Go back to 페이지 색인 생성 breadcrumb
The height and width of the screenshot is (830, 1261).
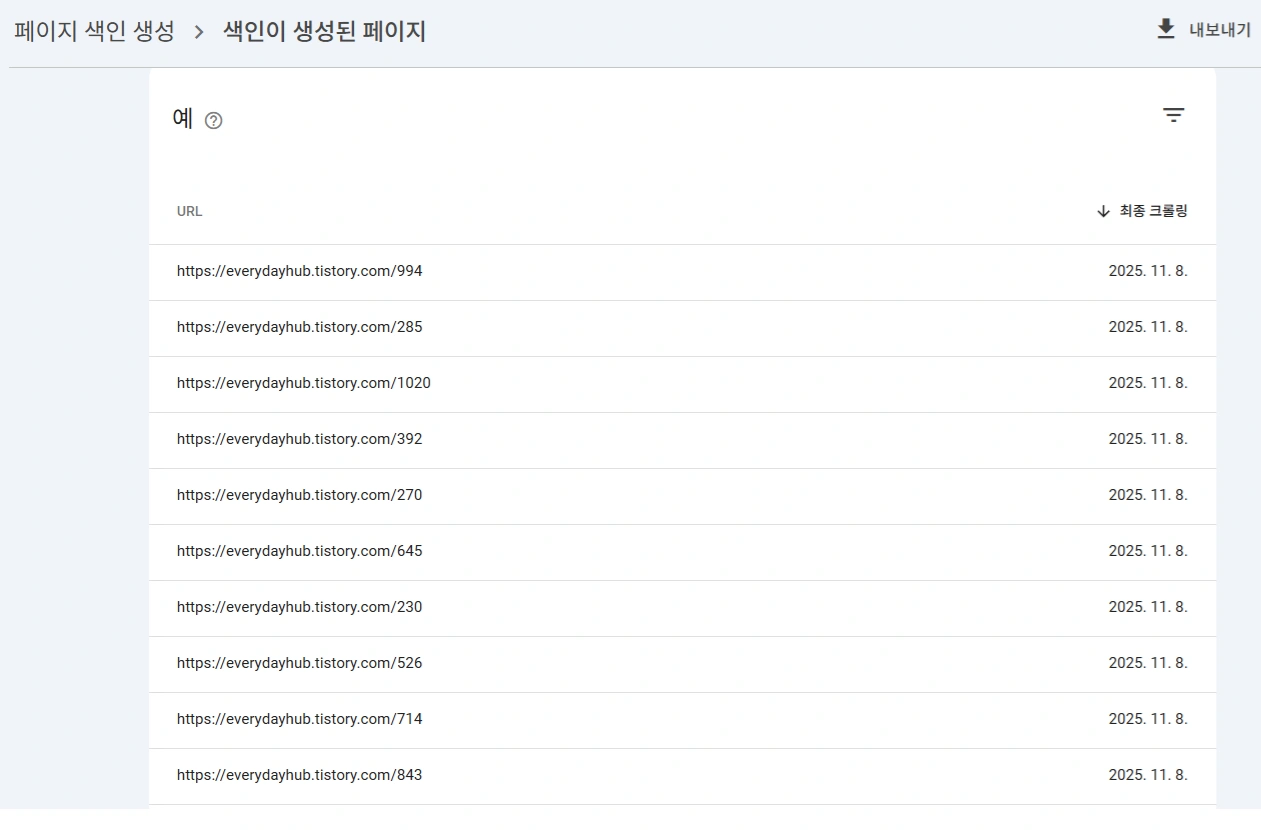[x=94, y=32]
